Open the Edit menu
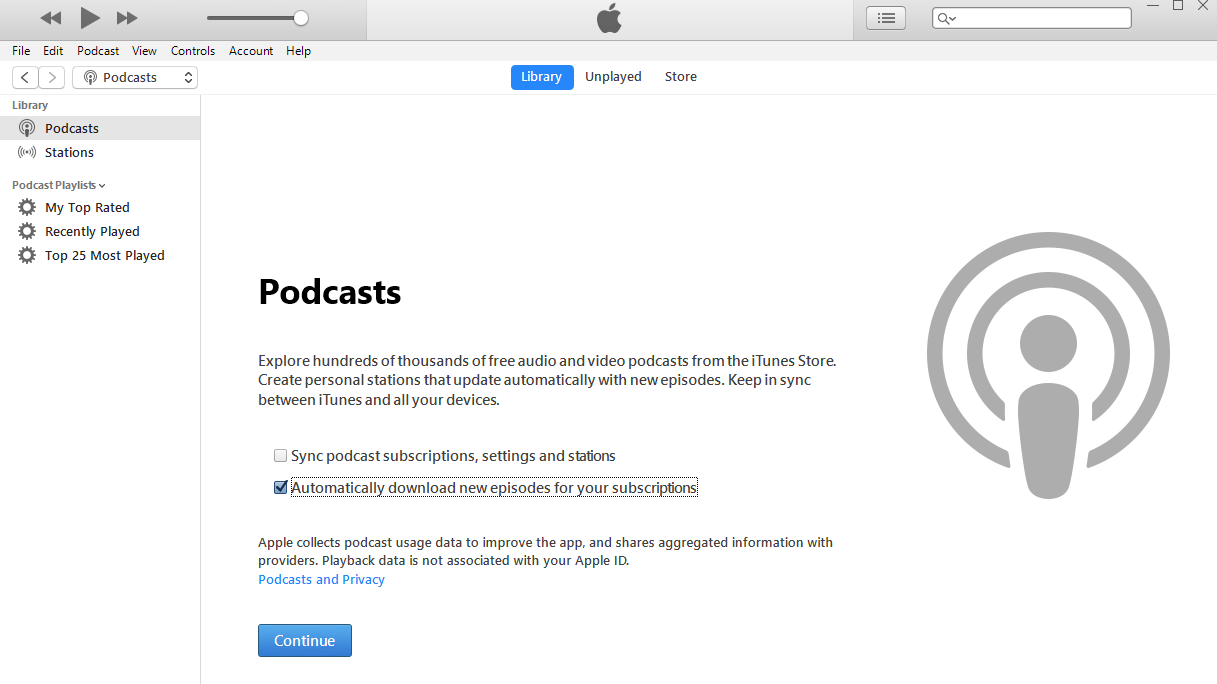1217x684 pixels. tap(53, 51)
